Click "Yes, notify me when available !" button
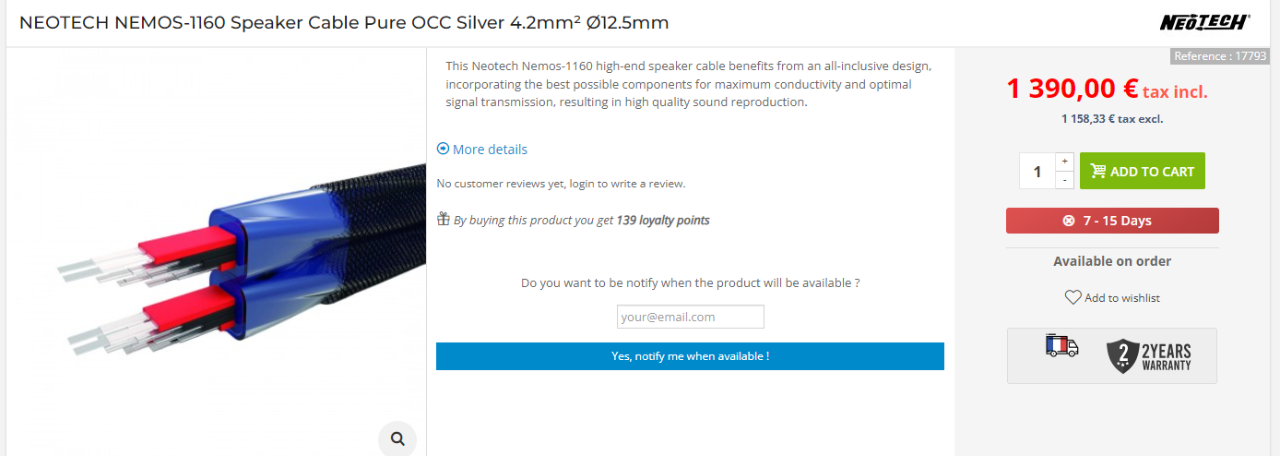This screenshot has height=456, width=1280. [x=690, y=356]
